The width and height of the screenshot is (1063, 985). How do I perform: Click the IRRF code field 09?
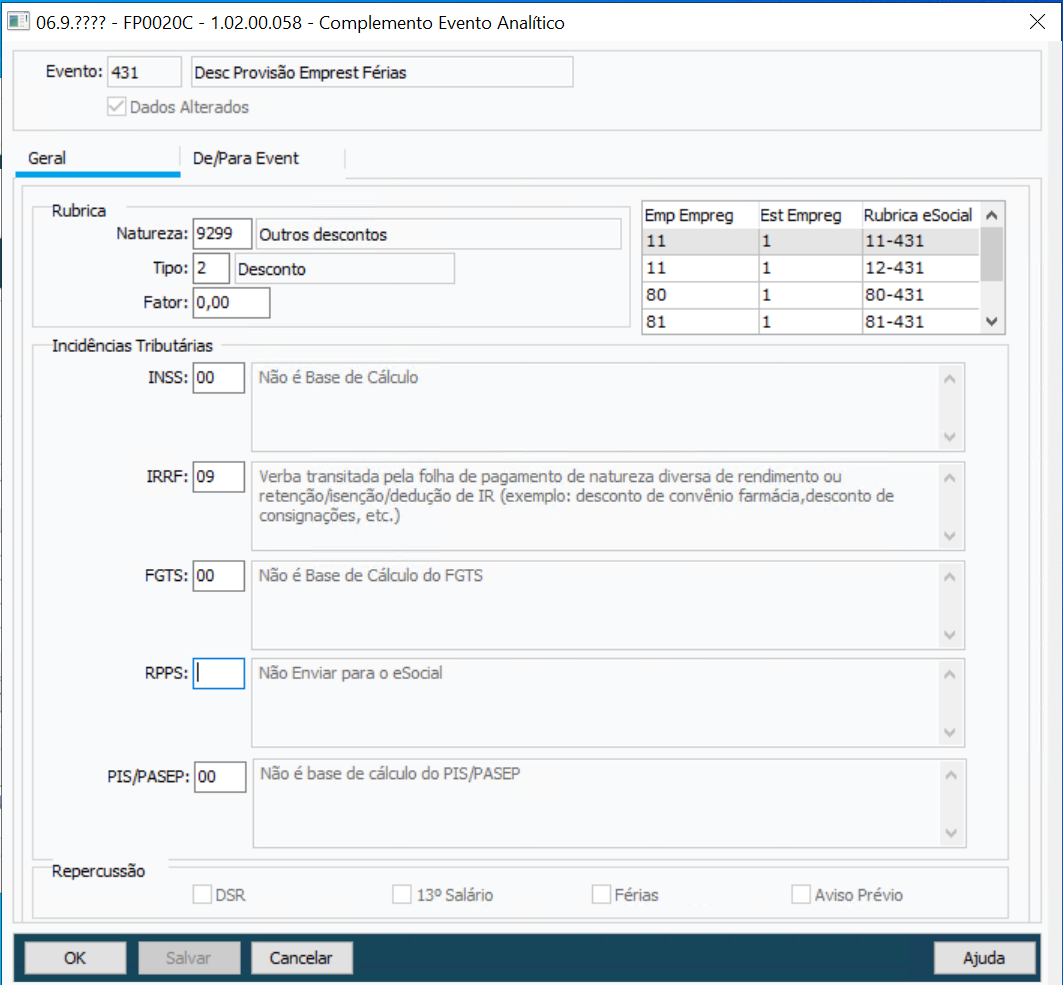click(218, 477)
